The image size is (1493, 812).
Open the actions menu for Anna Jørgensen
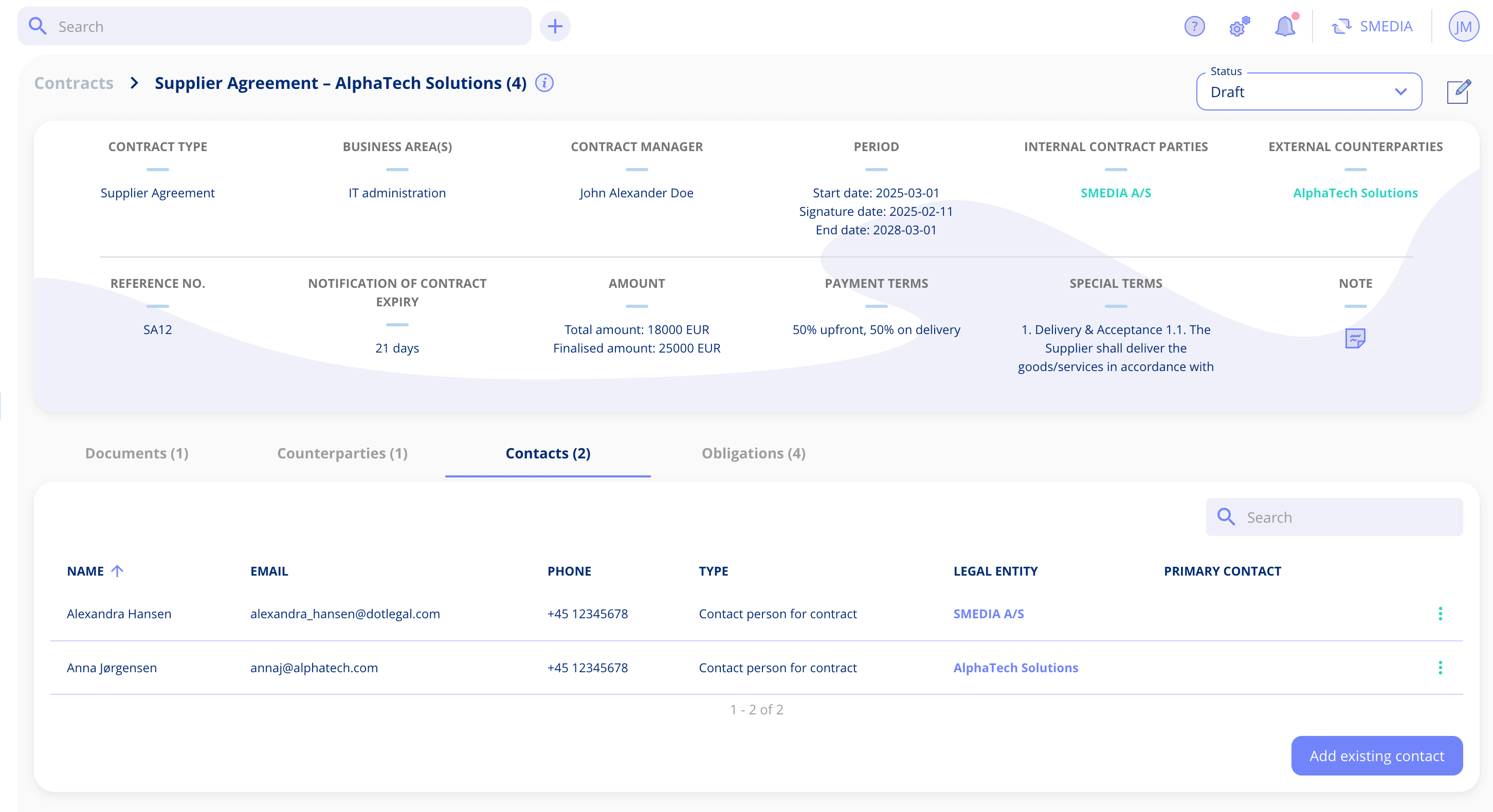[x=1440, y=667]
